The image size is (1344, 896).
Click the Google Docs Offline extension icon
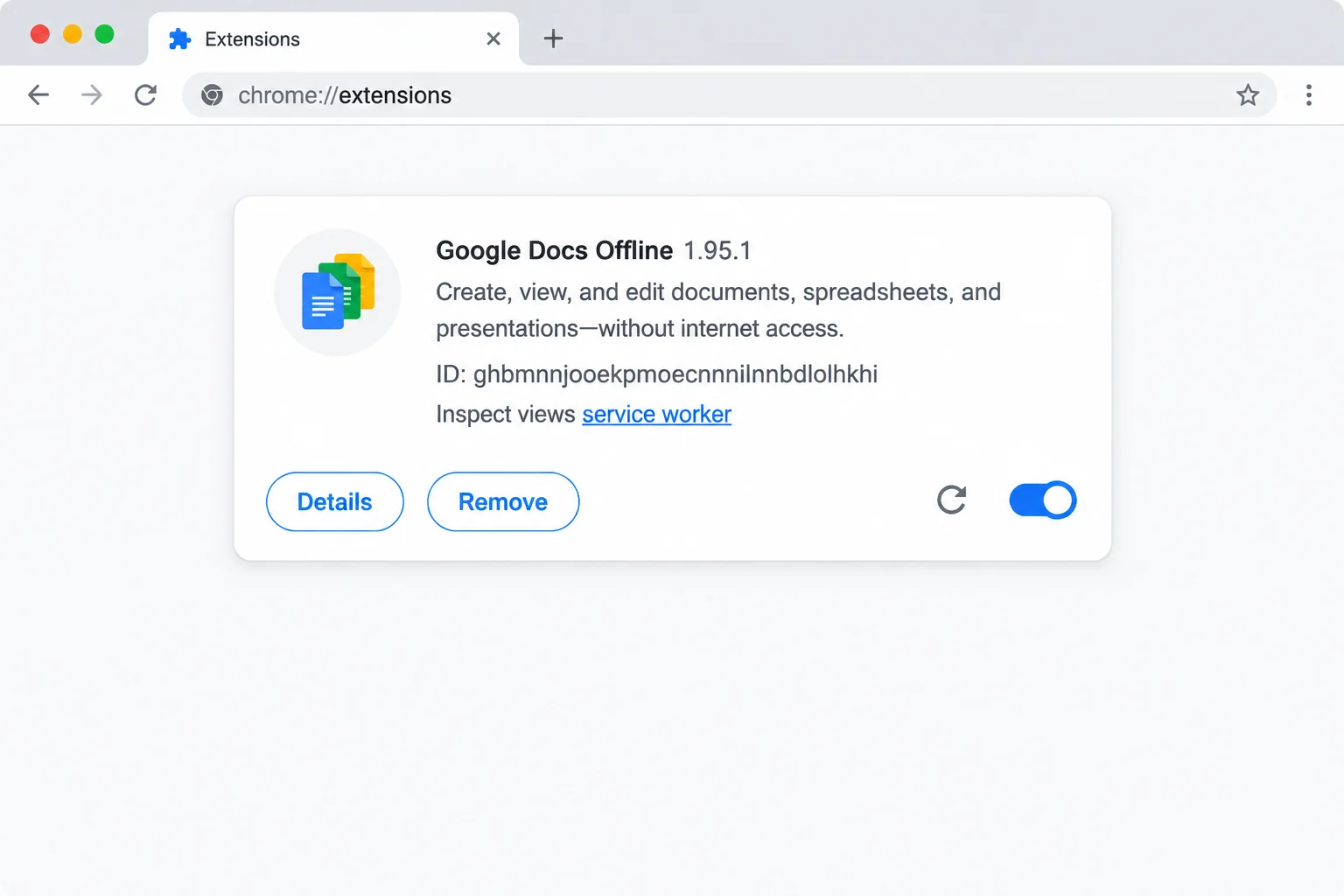pyautogui.click(x=338, y=292)
